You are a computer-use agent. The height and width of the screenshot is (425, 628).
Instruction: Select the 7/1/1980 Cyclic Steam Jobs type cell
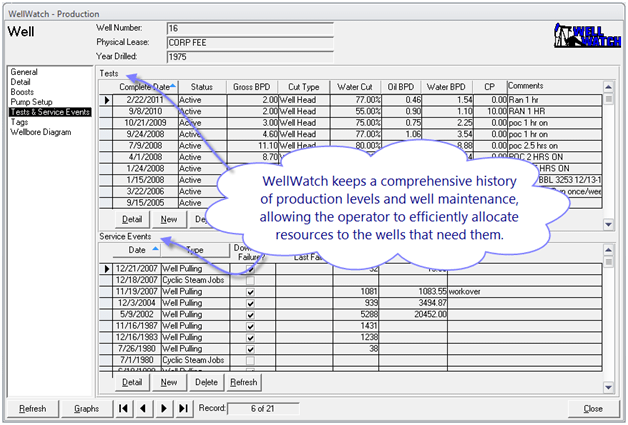195,360
